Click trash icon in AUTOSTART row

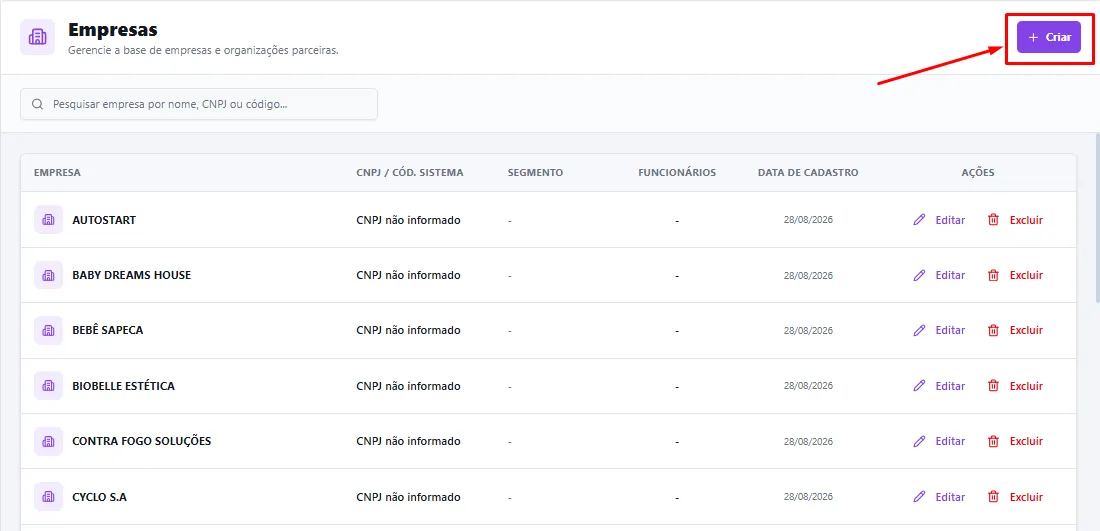pyautogui.click(x=993, y=220)
